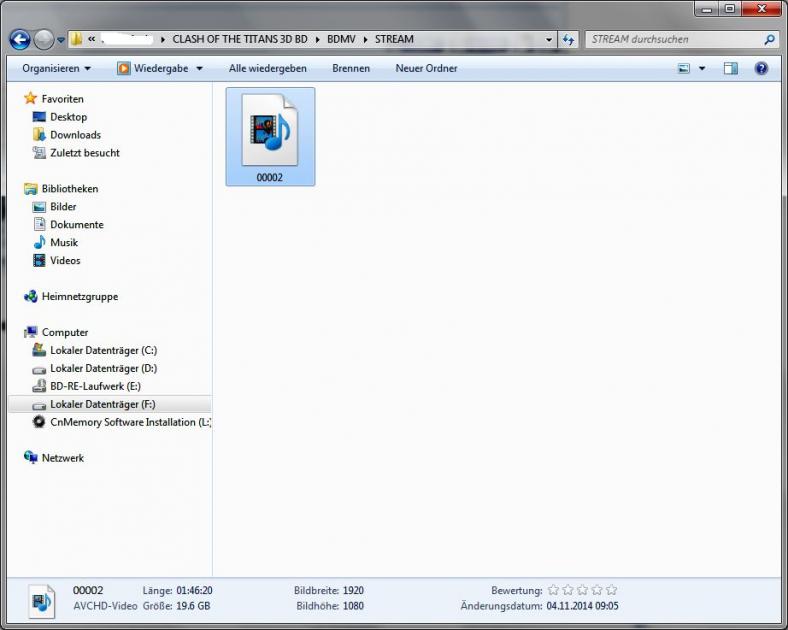Click the first rating star in Bewertung
The width and height of the screenshot is (788, 630).
(553, 590)
